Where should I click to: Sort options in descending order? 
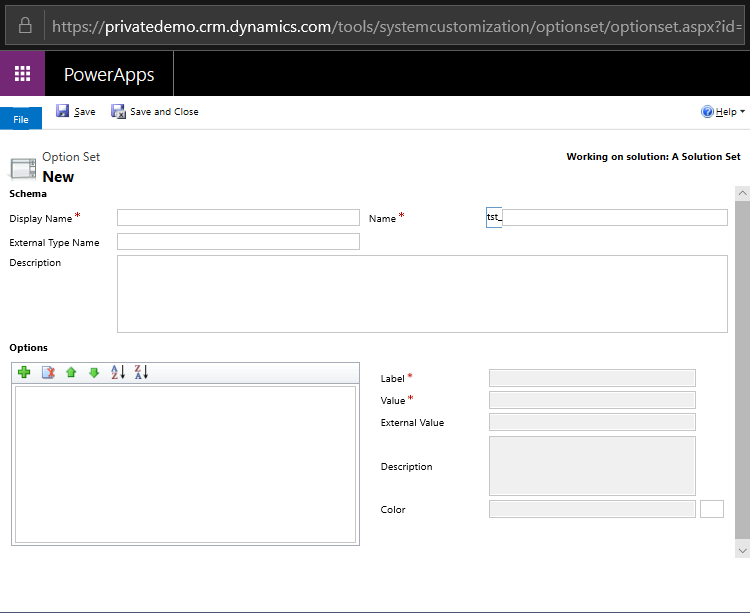click(x=141, y=373)
